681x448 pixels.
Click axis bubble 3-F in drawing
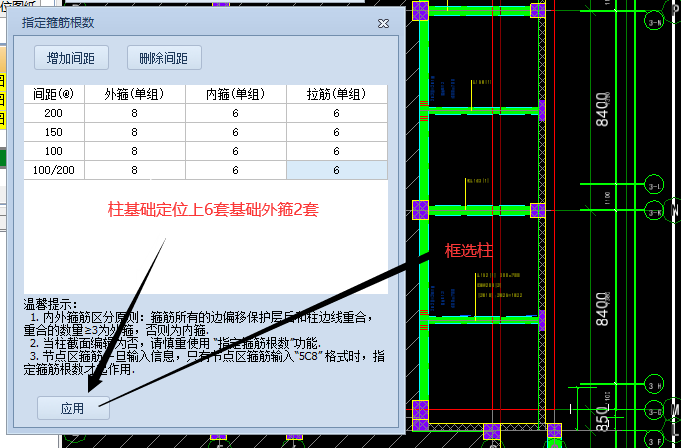(x=654, y=441)
